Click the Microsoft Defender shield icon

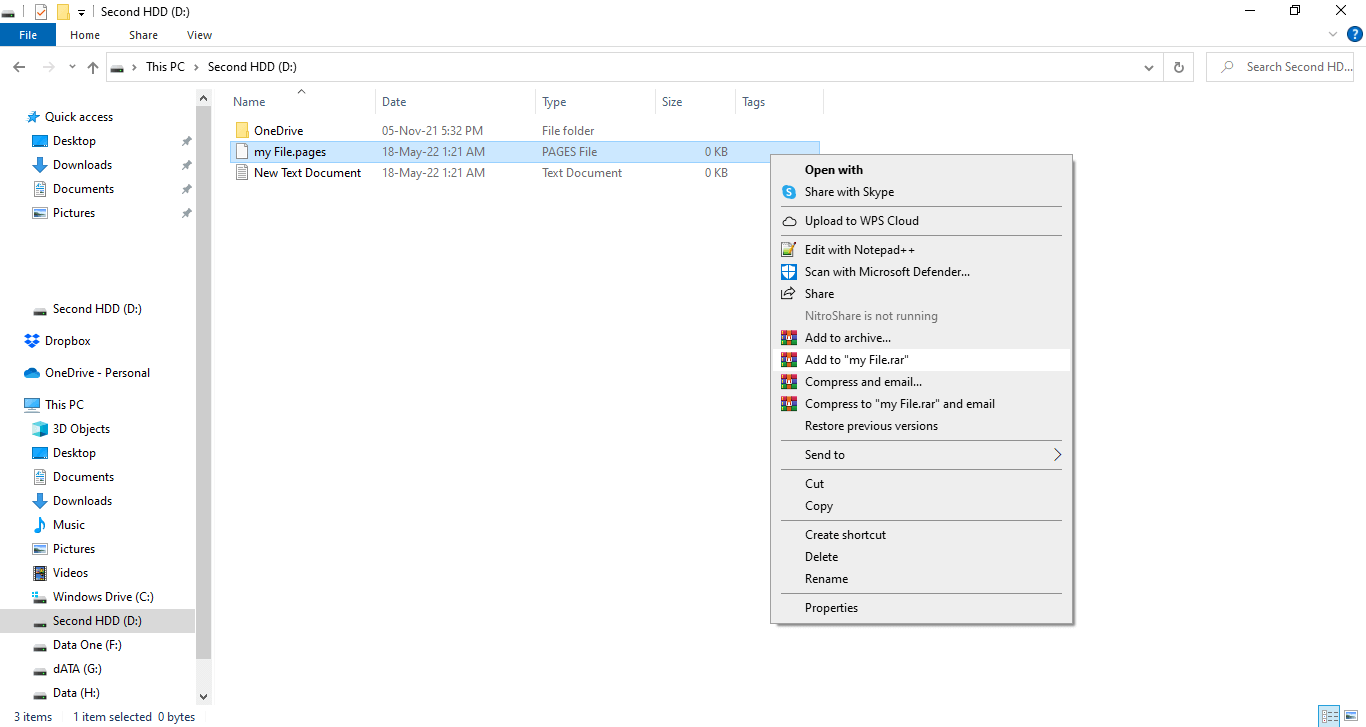click(789, 272)
